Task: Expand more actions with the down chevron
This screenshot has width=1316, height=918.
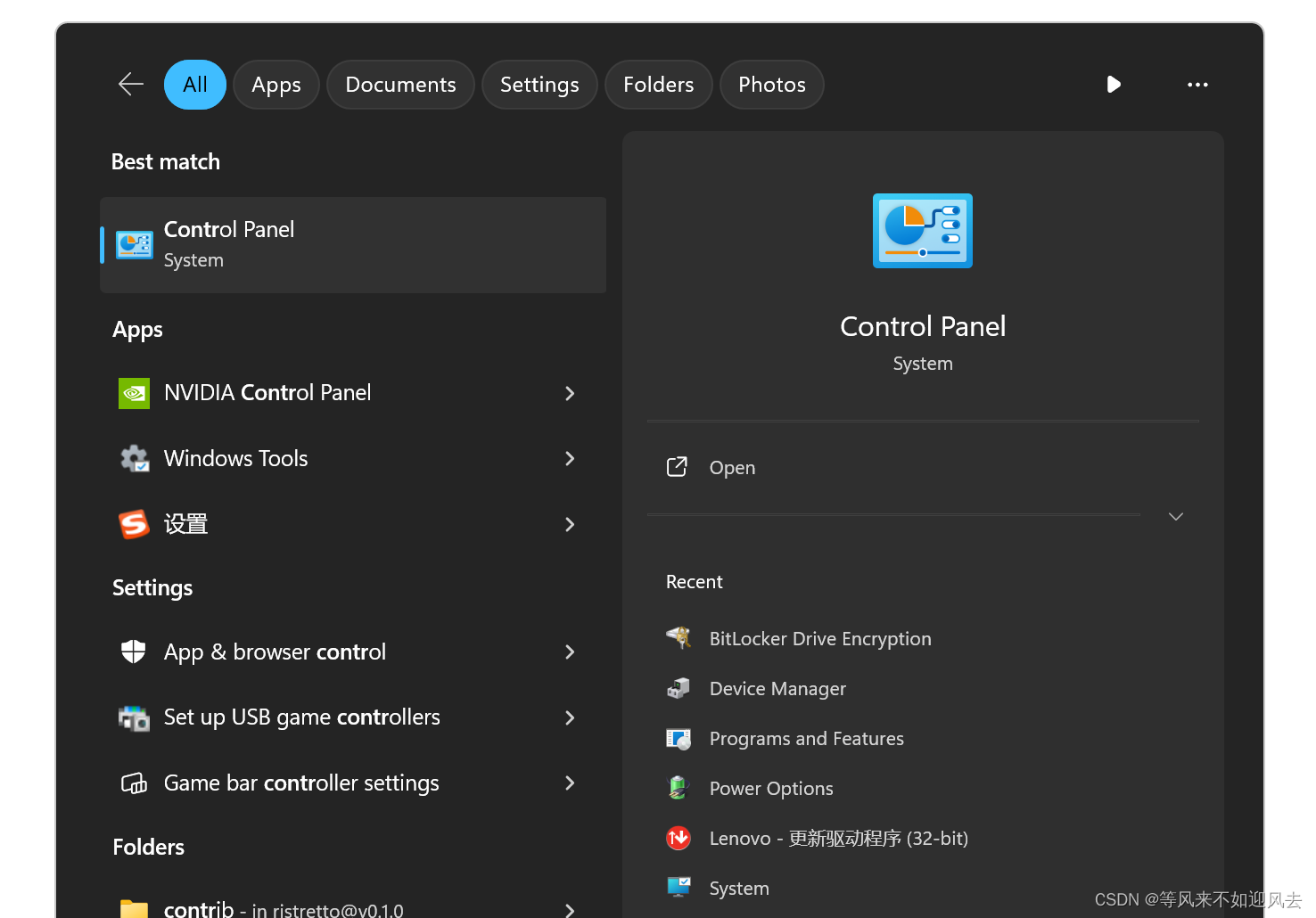Action: point(1176,516)
